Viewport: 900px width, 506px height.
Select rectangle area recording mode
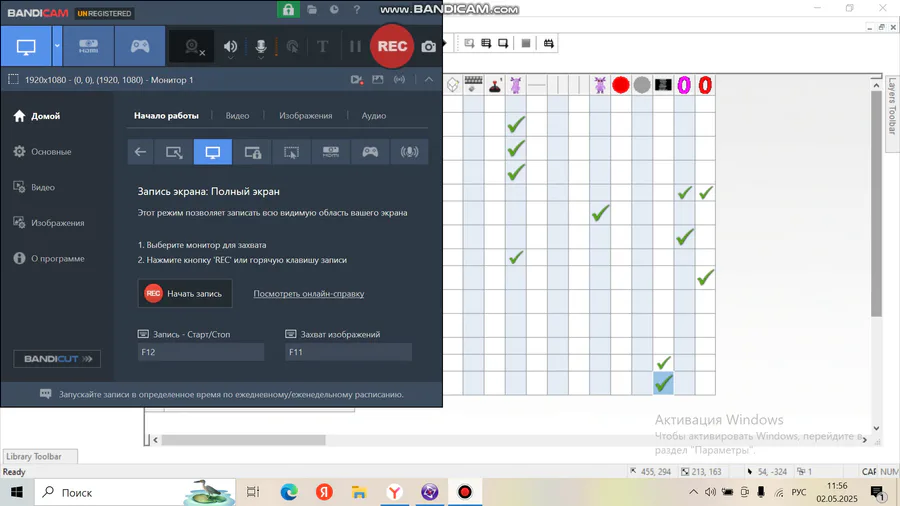tap(174, 152)
